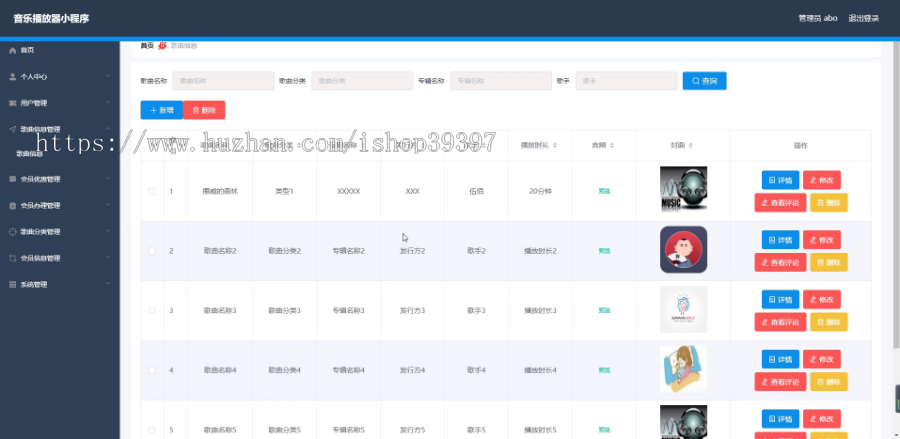Click the blue 查询 search button
Screen dimensions: 900x439
pyautogui.click(x=704, y=81)
